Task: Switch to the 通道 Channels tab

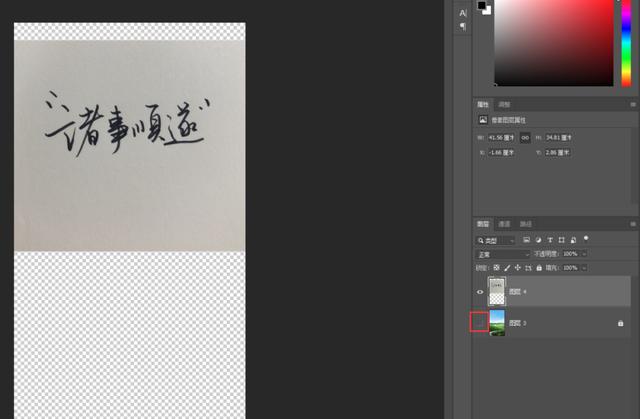Action: [504, 224]
